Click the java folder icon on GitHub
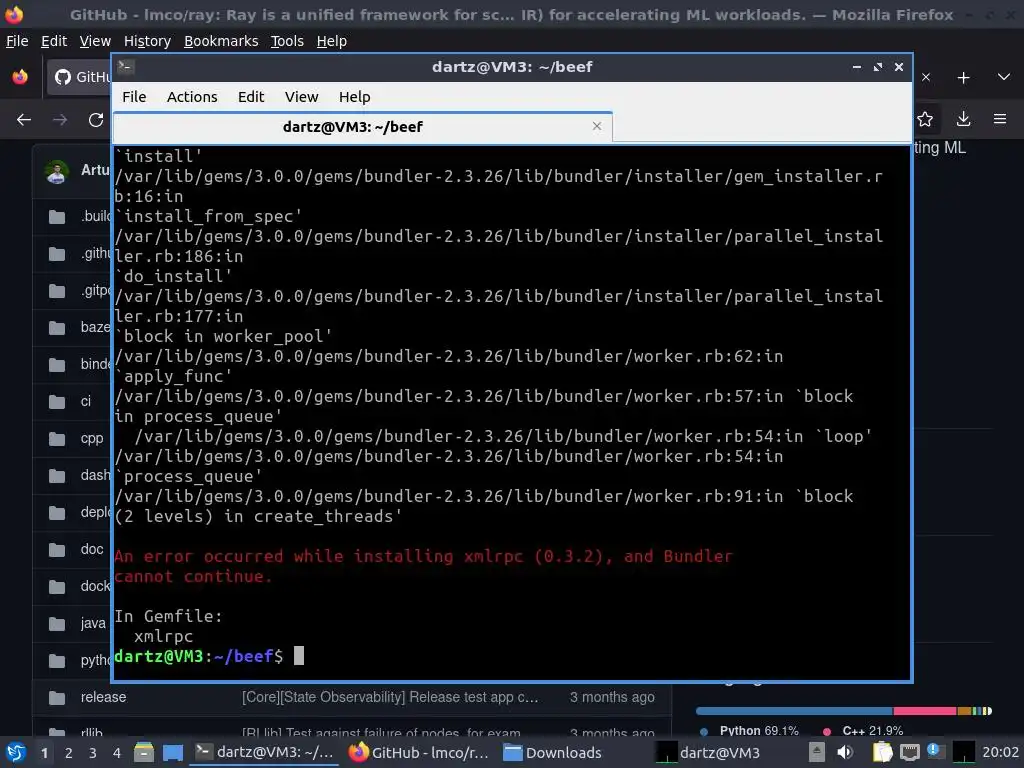 [57, 624]
